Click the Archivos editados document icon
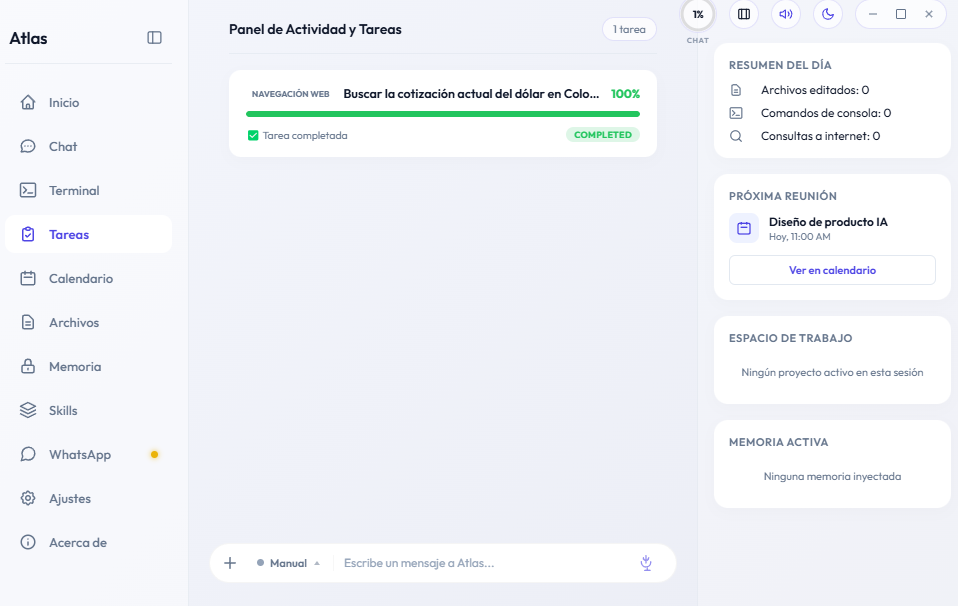The height and width of the screenshot is (606, 958). (x=736, y=90)
